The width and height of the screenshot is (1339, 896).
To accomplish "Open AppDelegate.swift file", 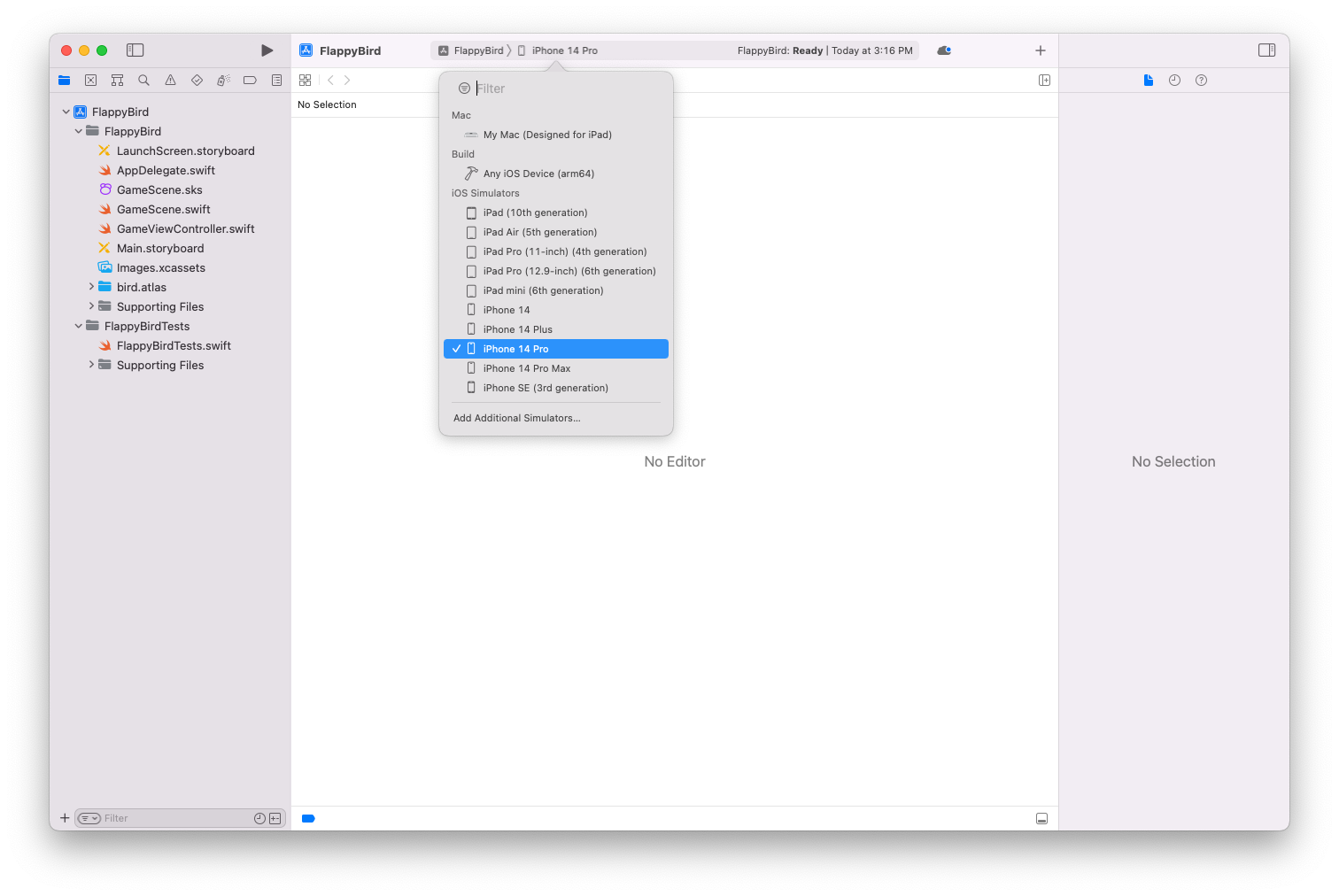I will point(157,170).
